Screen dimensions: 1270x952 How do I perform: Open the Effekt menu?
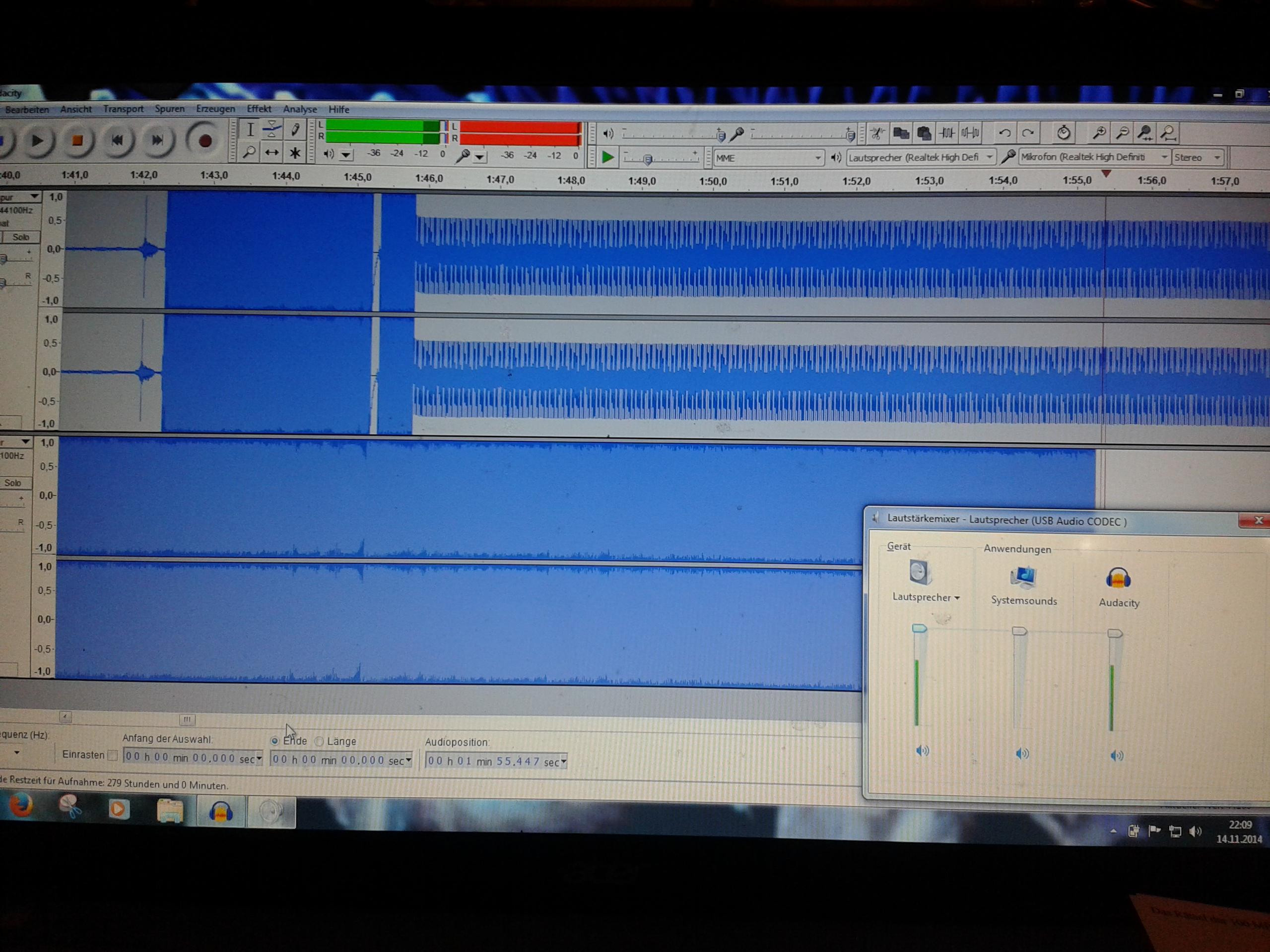tap(259, 109)
